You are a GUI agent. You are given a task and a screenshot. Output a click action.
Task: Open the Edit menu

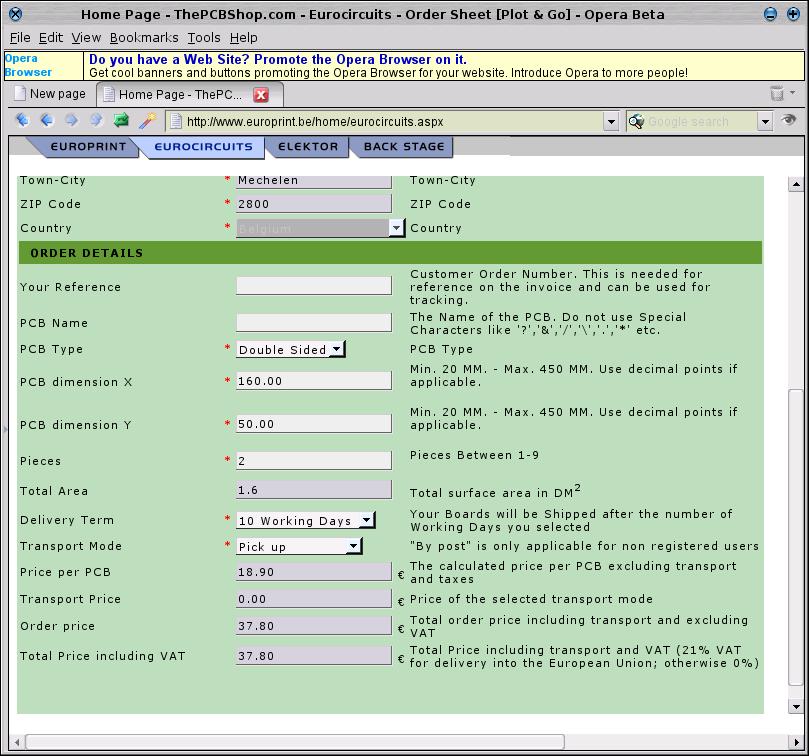(51, 38)
